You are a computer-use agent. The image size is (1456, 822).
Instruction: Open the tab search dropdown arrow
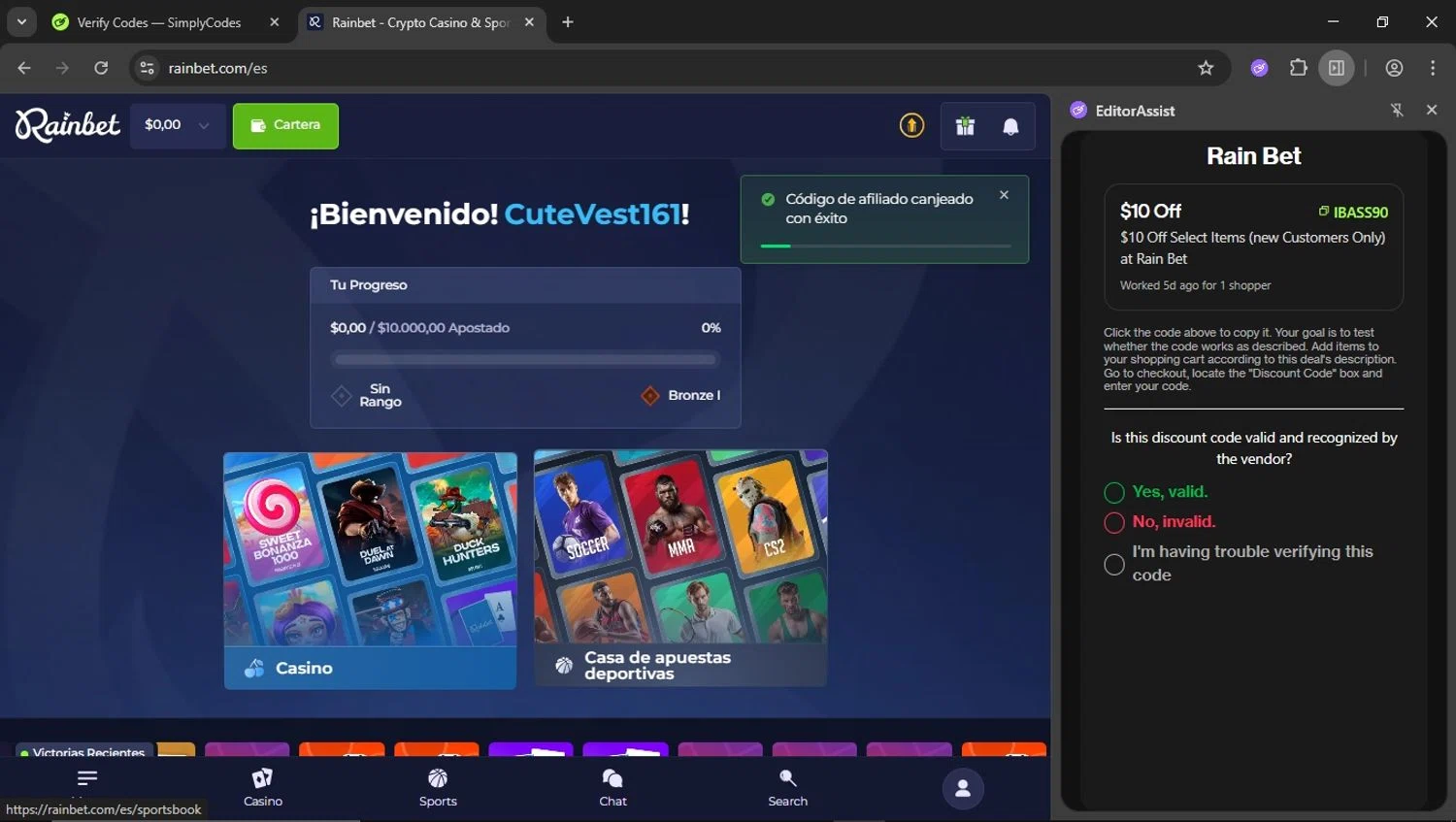21,21
